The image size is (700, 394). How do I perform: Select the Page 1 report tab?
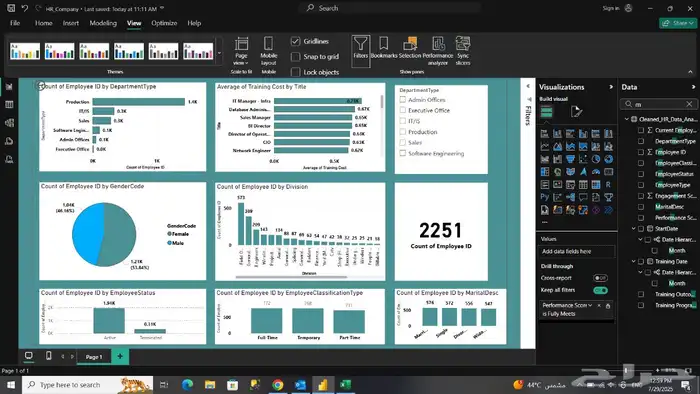94,357
